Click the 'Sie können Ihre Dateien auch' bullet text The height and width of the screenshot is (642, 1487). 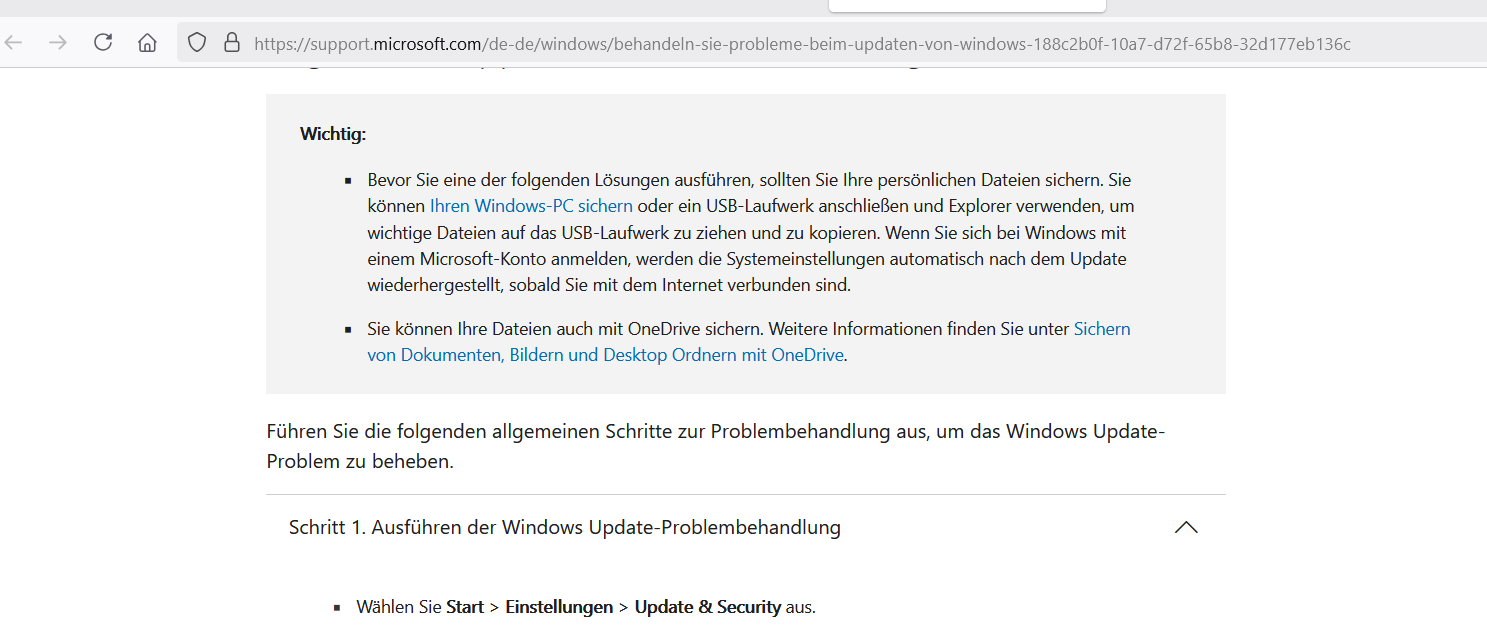(749, 342)
